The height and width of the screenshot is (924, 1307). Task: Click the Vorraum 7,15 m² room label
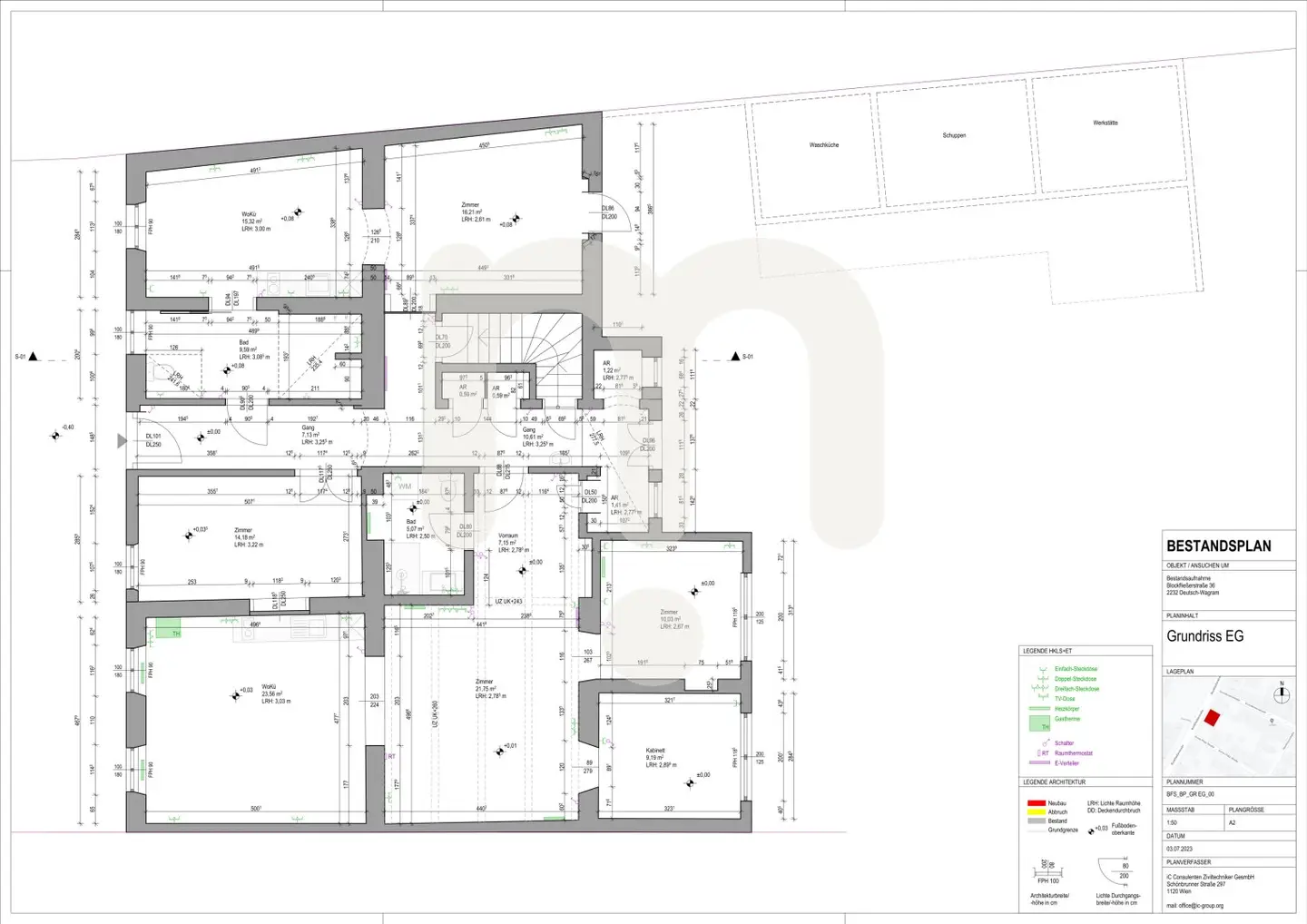(x=513, y=543)
